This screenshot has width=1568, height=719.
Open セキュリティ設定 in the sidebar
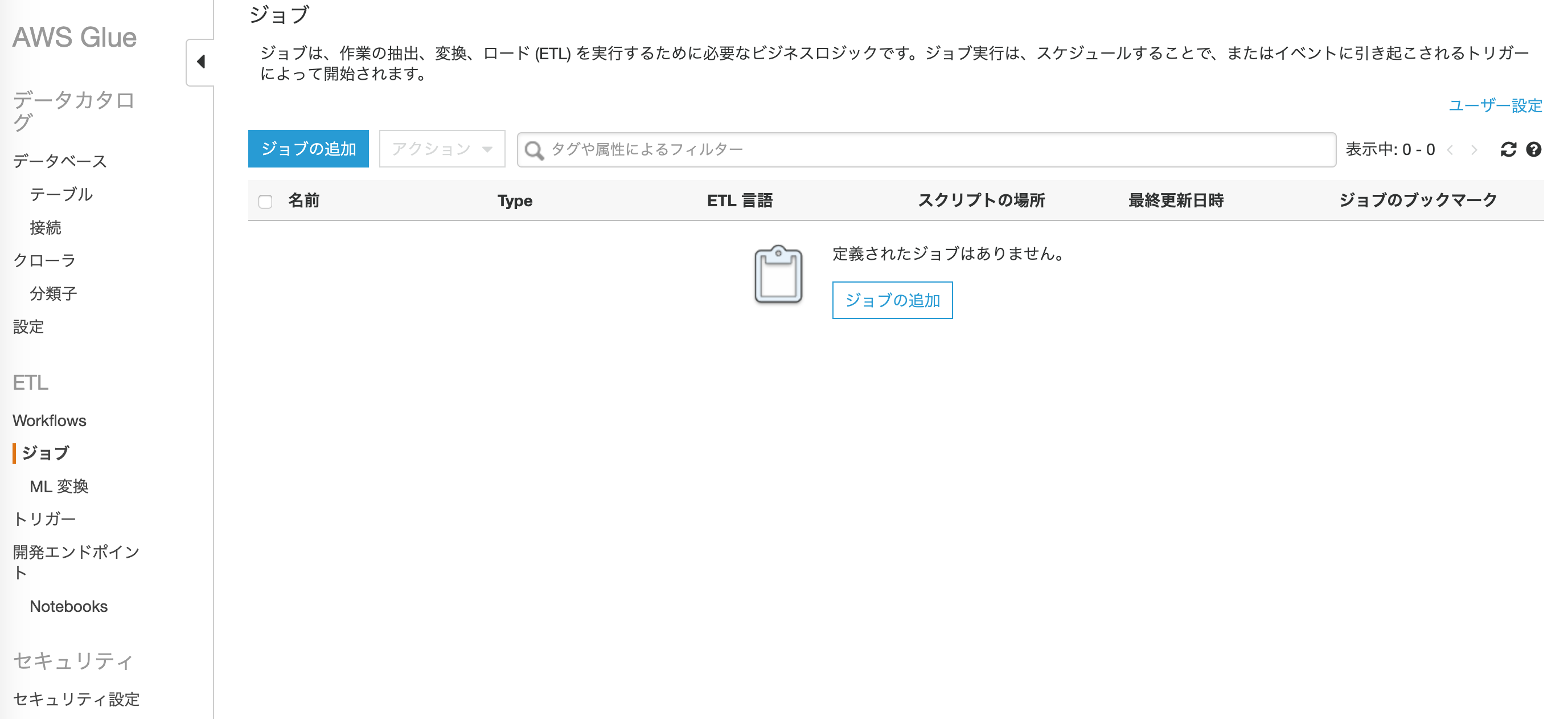76,699
